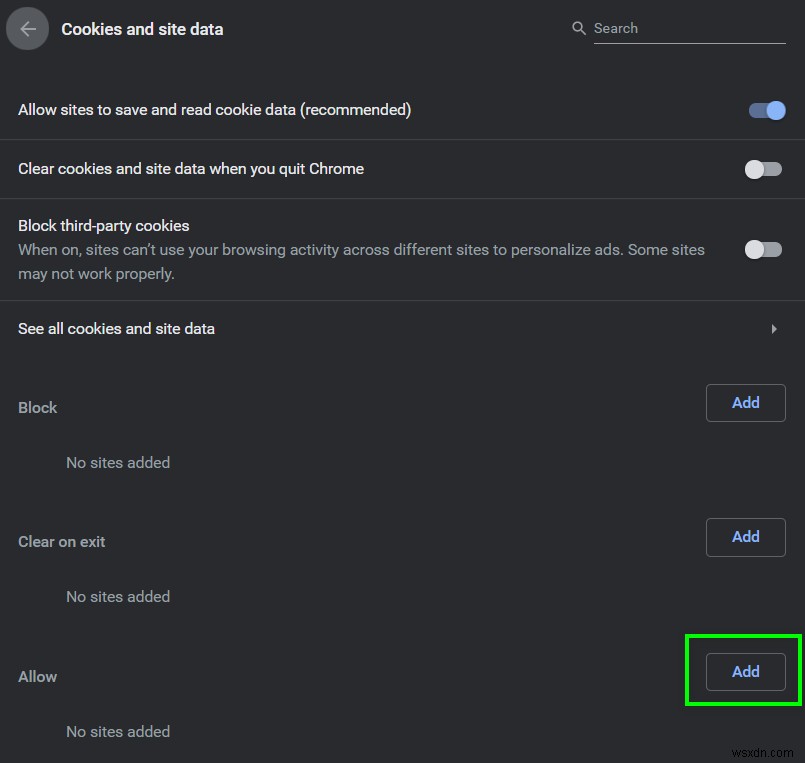This screenshot has height=763, width=805.
Task: Select the Block section heading
Action: point(38,408)
